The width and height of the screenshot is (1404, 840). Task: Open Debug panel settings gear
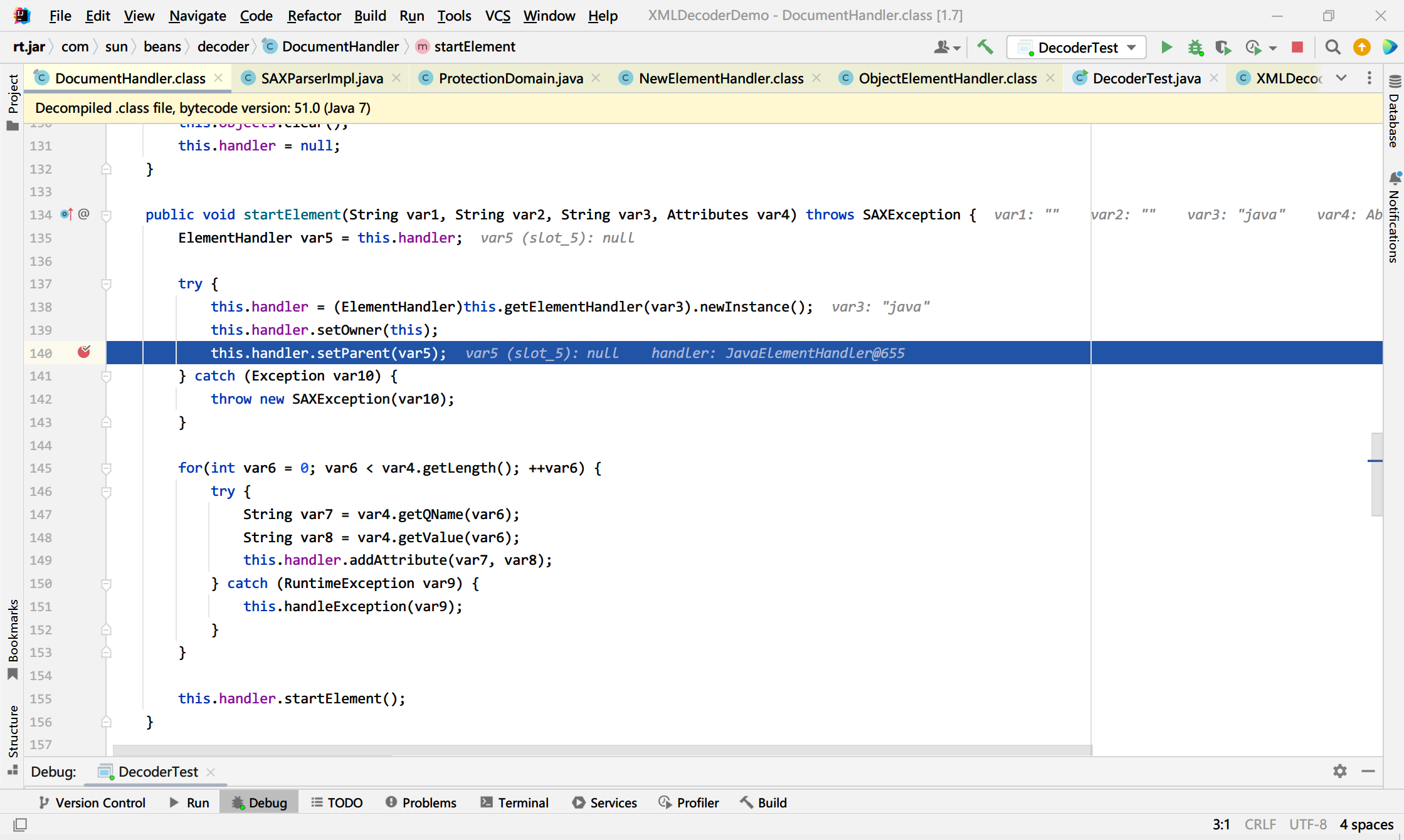pyautogui.click(x=1339, y=771)
